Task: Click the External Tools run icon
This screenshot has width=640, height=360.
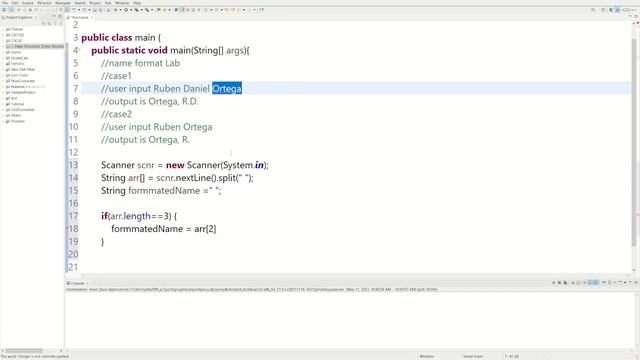Action: 147,10
